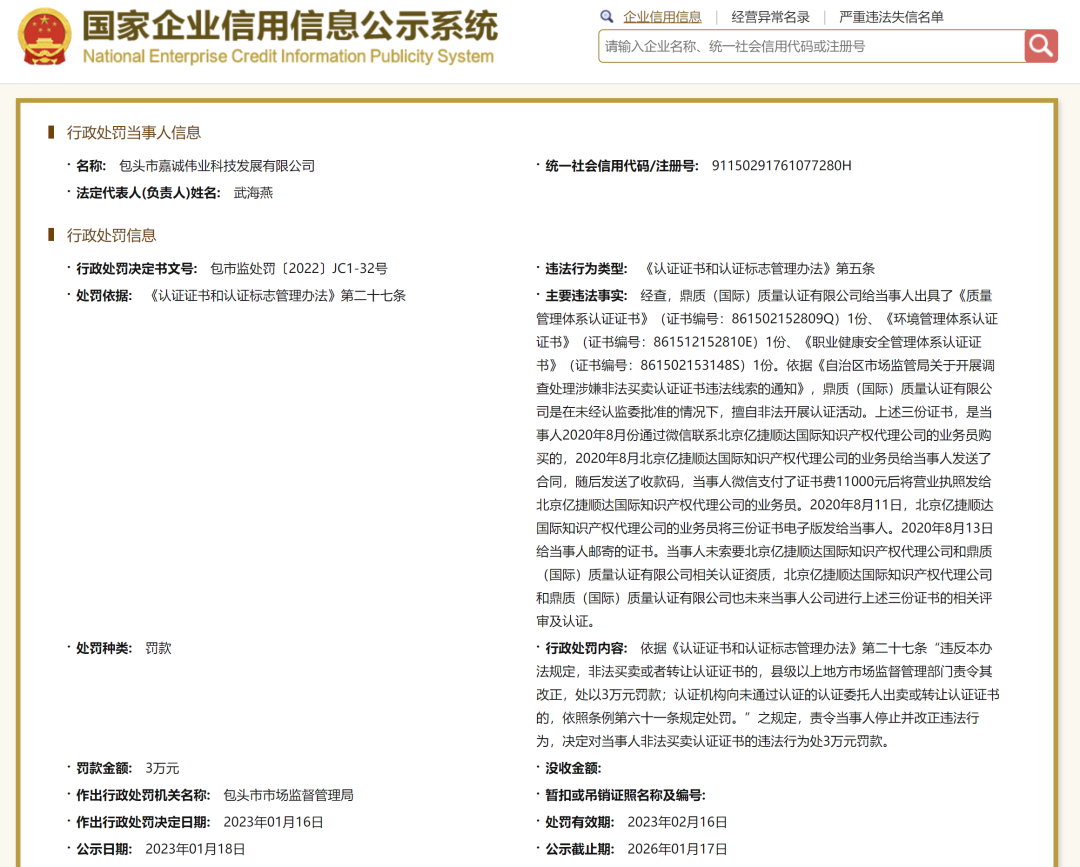Click publication date 2023年01月18日

point(195,849)
